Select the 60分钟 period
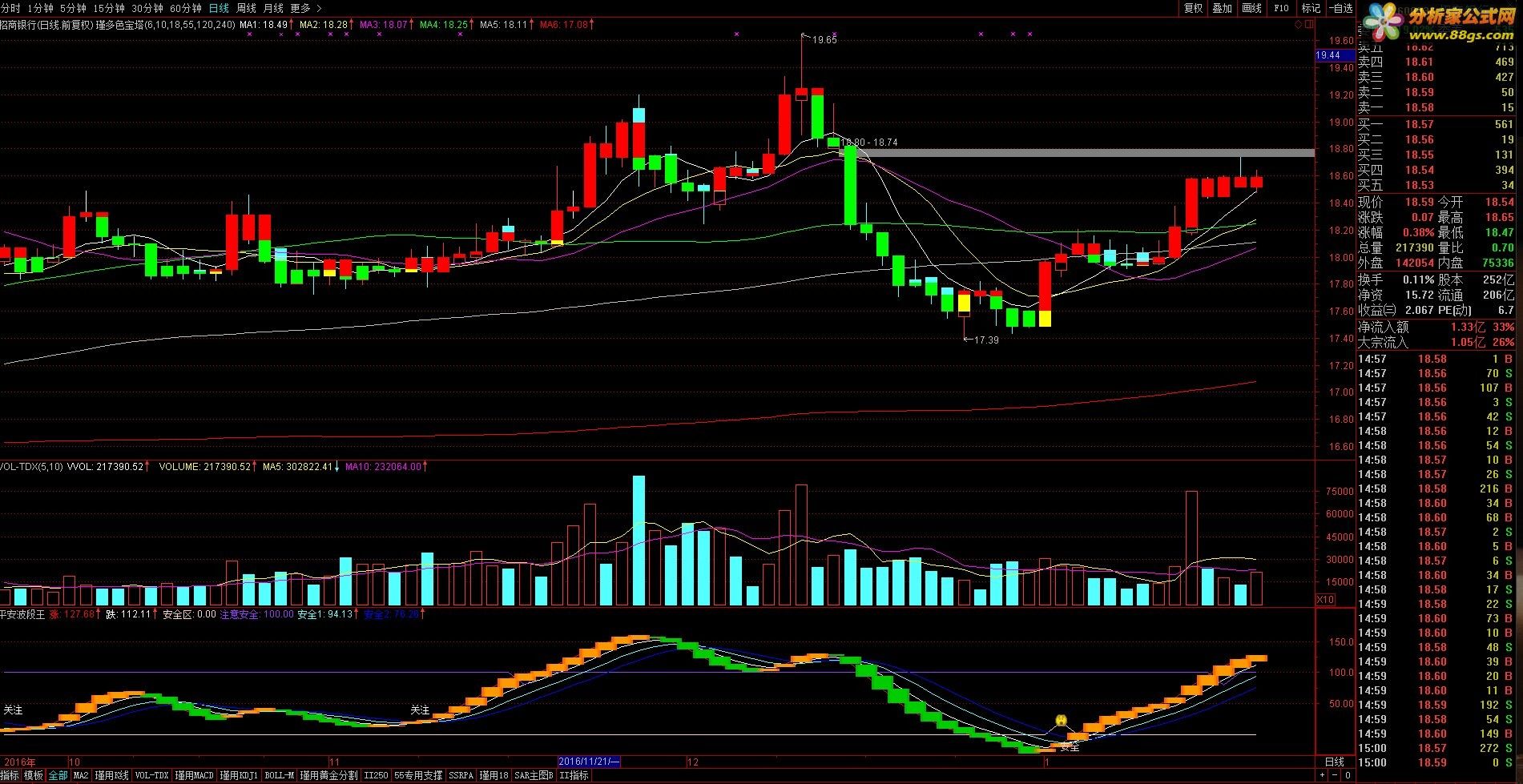This screenshot has height=784, width=1523. (186, 8)
